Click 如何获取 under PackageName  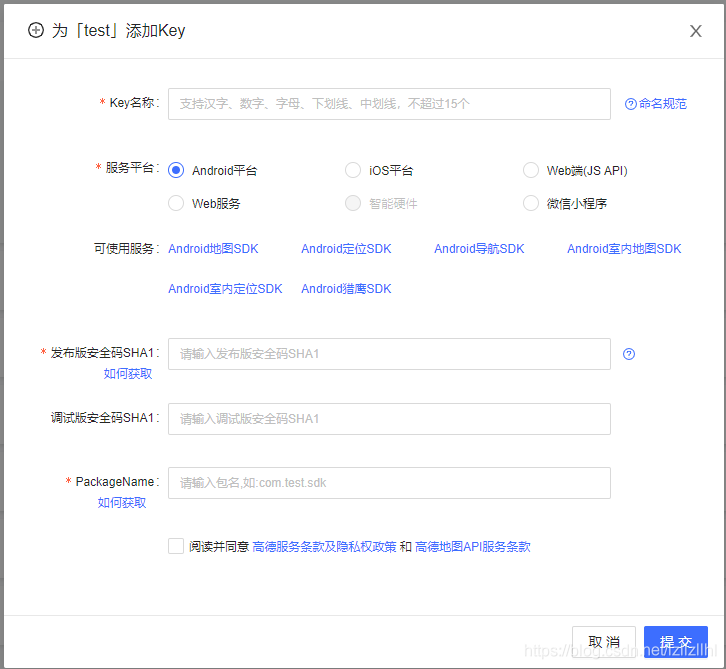[x=122, y=503]
